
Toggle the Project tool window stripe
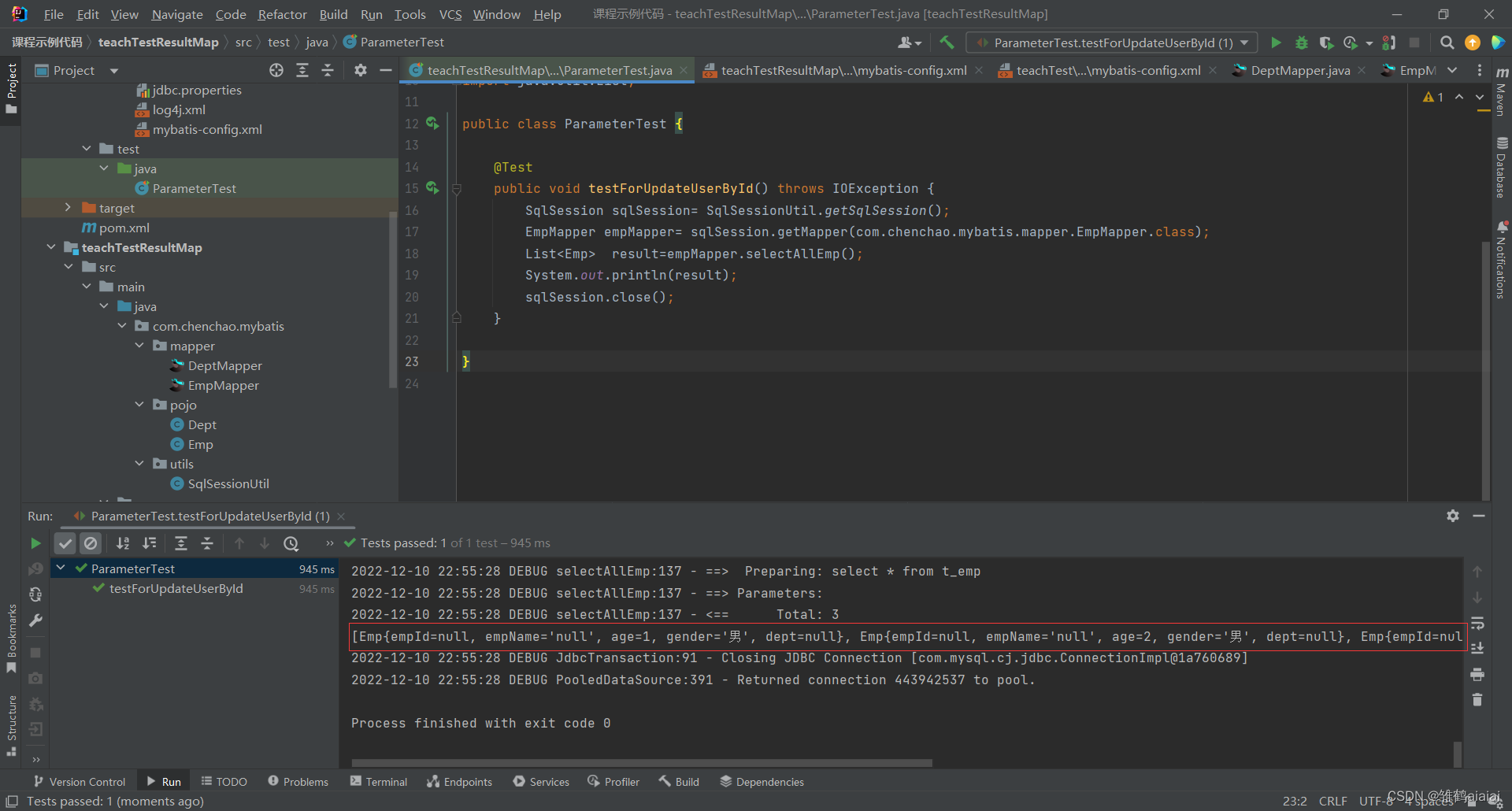(x=11, y=88)
